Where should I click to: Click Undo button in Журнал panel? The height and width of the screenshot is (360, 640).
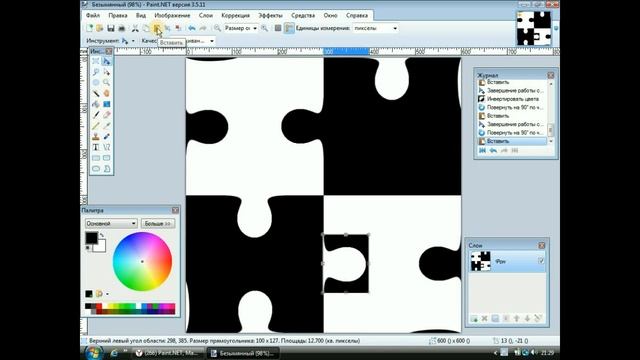click(493, 151)
